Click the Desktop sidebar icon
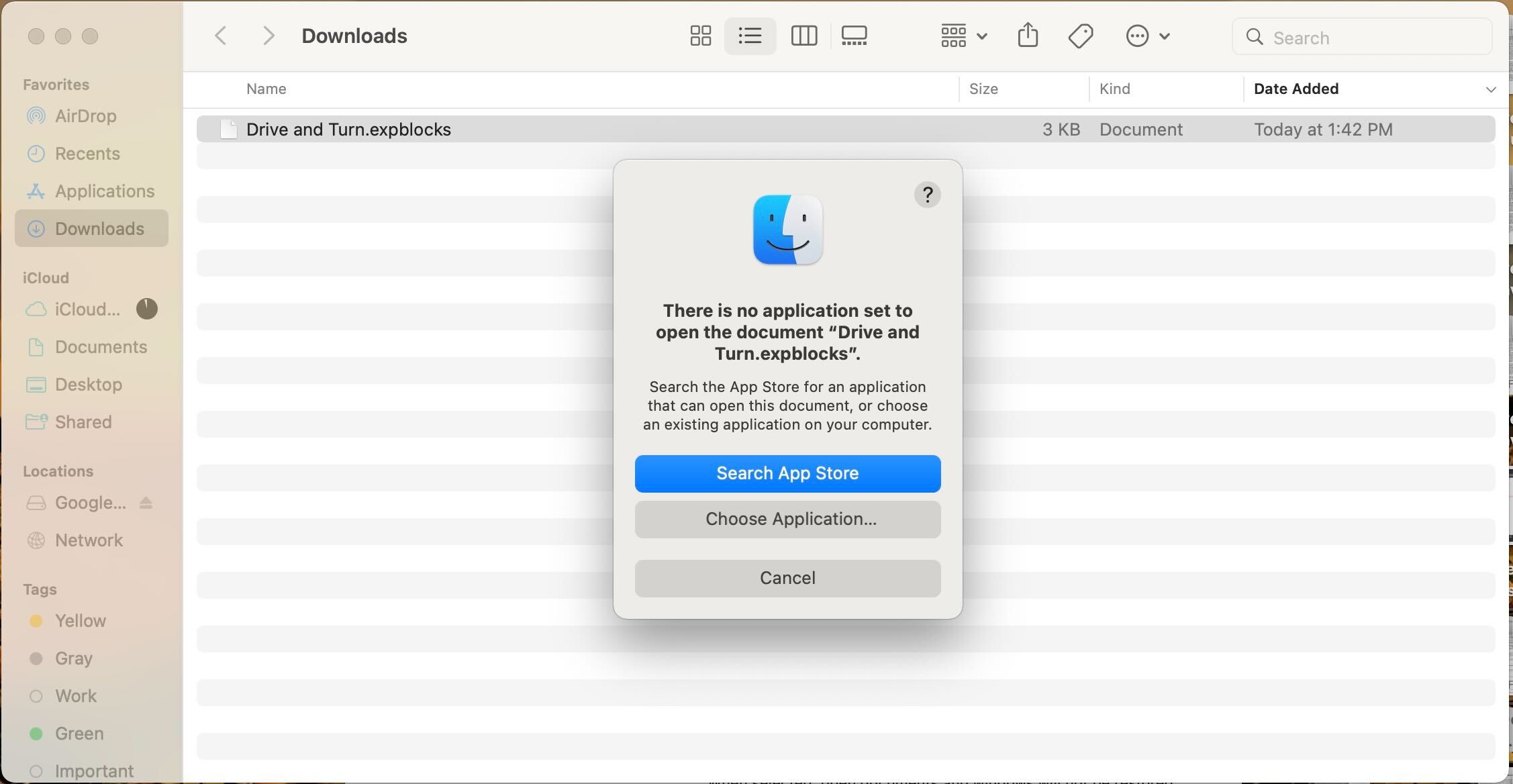1513x784 pixels. (36, 385)
